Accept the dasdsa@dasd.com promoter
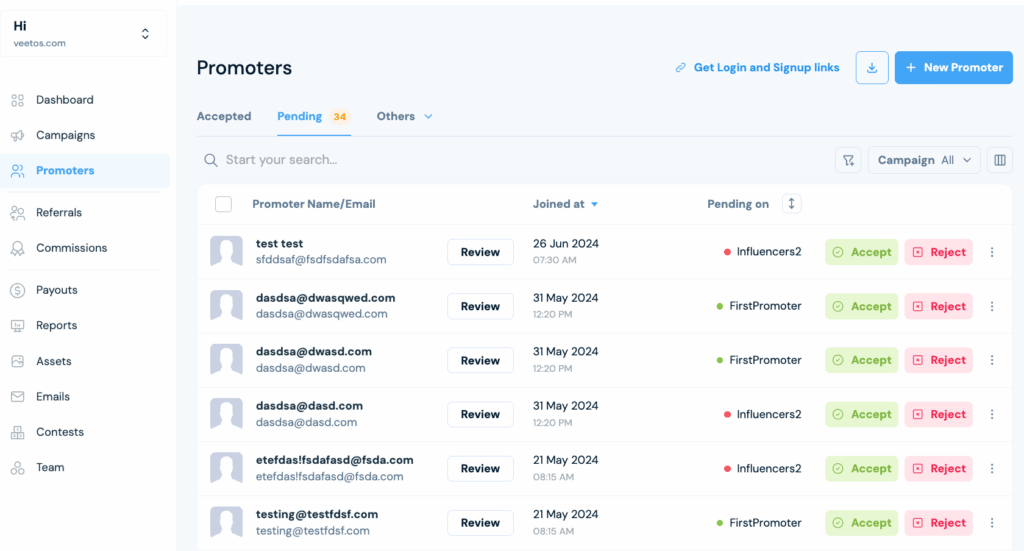 pyautogui.click(x=861, y=415)
